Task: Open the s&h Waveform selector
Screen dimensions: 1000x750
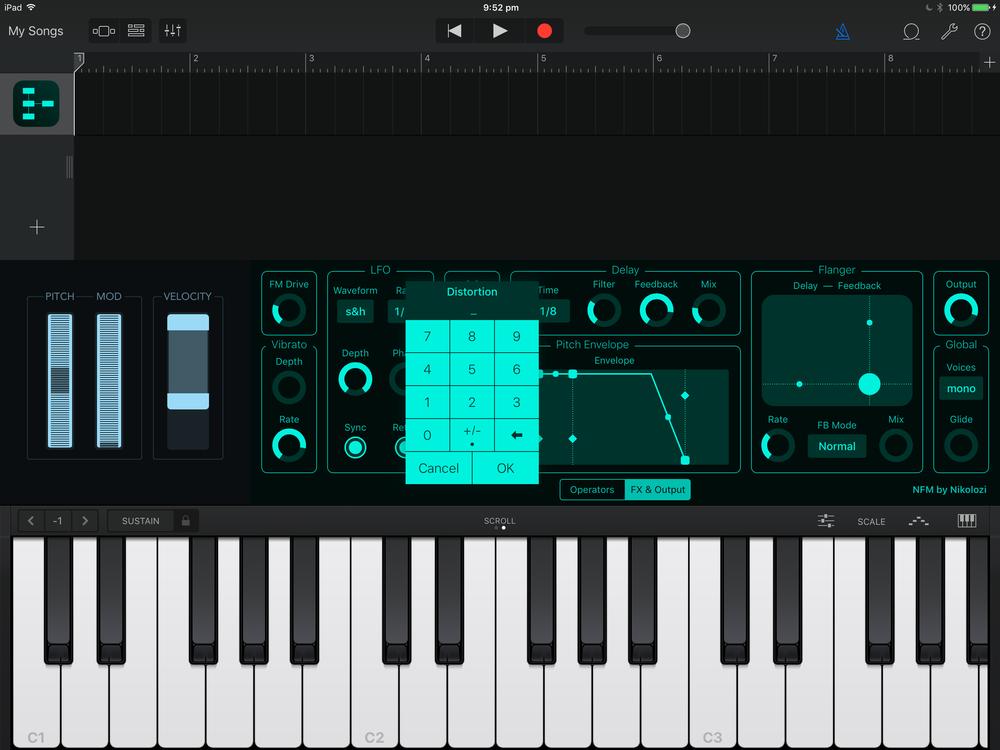Action: 355,312
